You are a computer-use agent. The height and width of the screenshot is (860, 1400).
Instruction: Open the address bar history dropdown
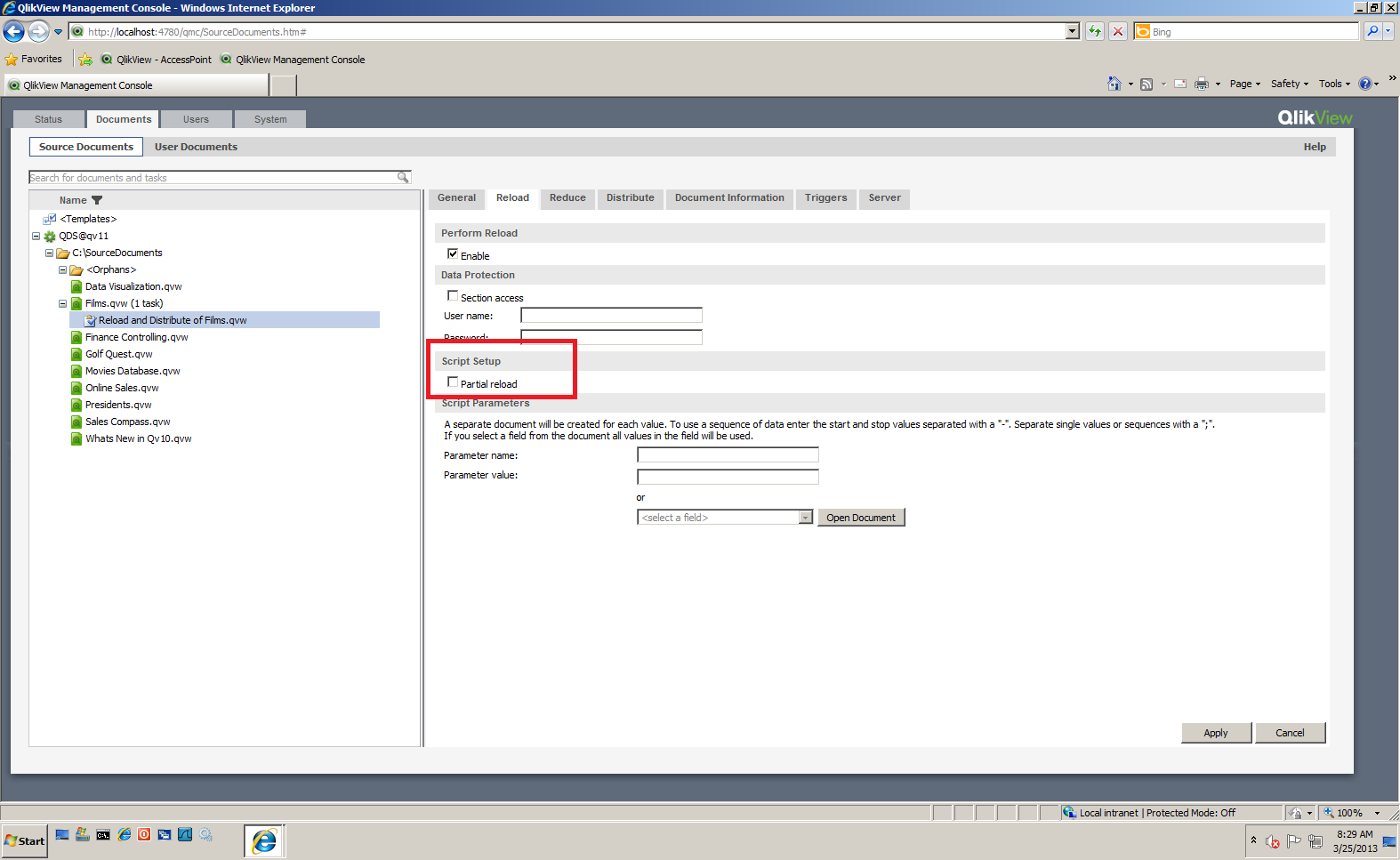pos(1073,32)
